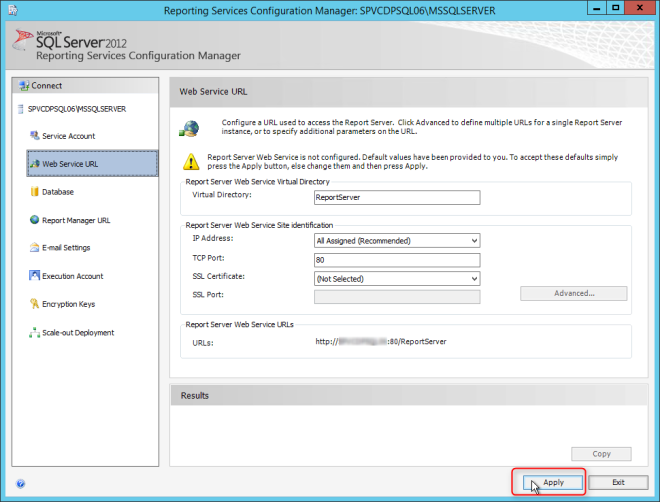The width and height of the screenshot is (660, 502).
Task: Click the TCP Port: label
Action: coord(208,258)
